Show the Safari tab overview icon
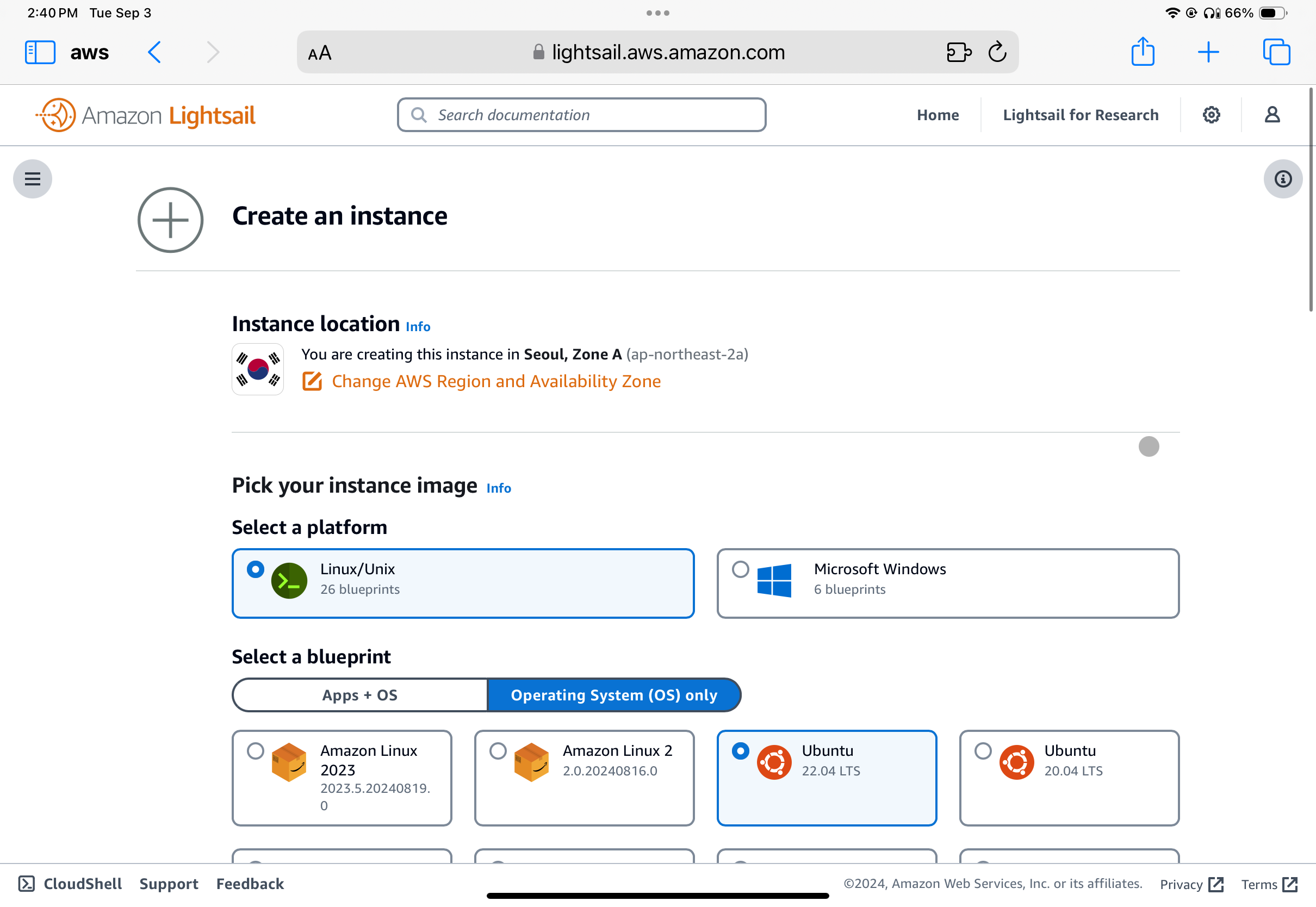Screen dimensions: 1316x907 [x=1276, y=52]
